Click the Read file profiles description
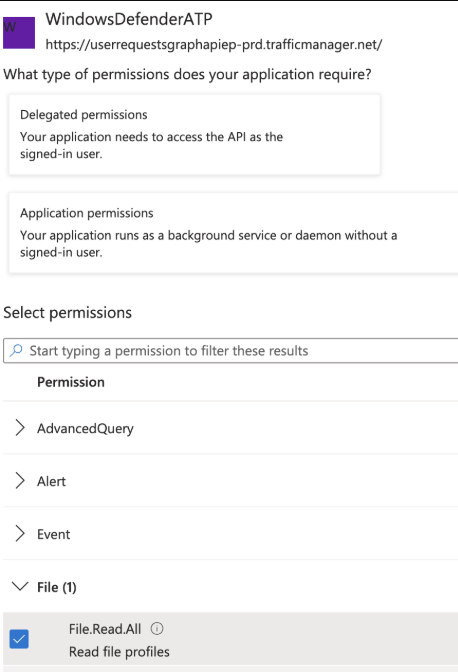The width and height of the screenshot is (458, 672). pos(119,652)
